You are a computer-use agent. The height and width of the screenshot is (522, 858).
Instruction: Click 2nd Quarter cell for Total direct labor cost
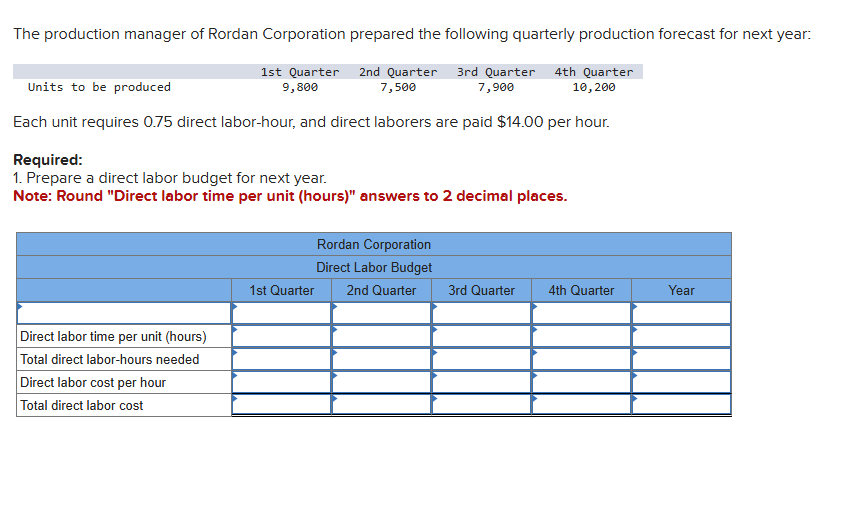click(x=381, y=405)
